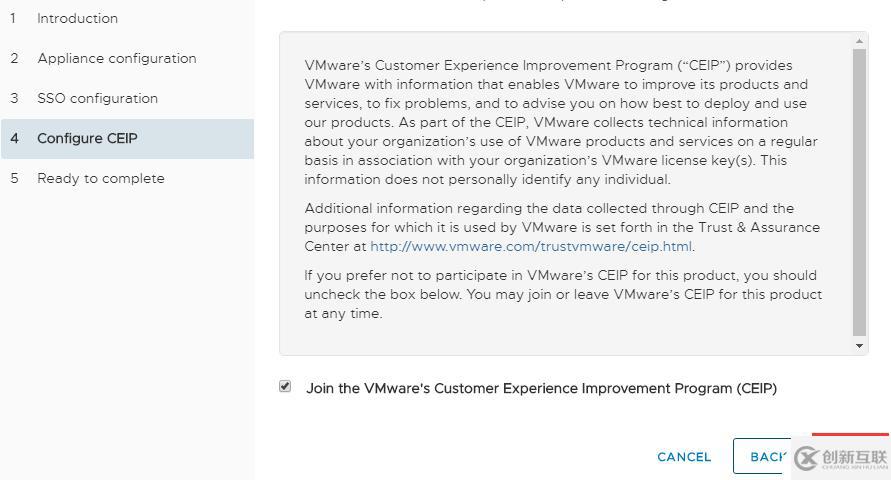Image resolution: width=891 pixels, height=480 pixels.
Task: Go to the Introduction step
Action: (77, 18)
